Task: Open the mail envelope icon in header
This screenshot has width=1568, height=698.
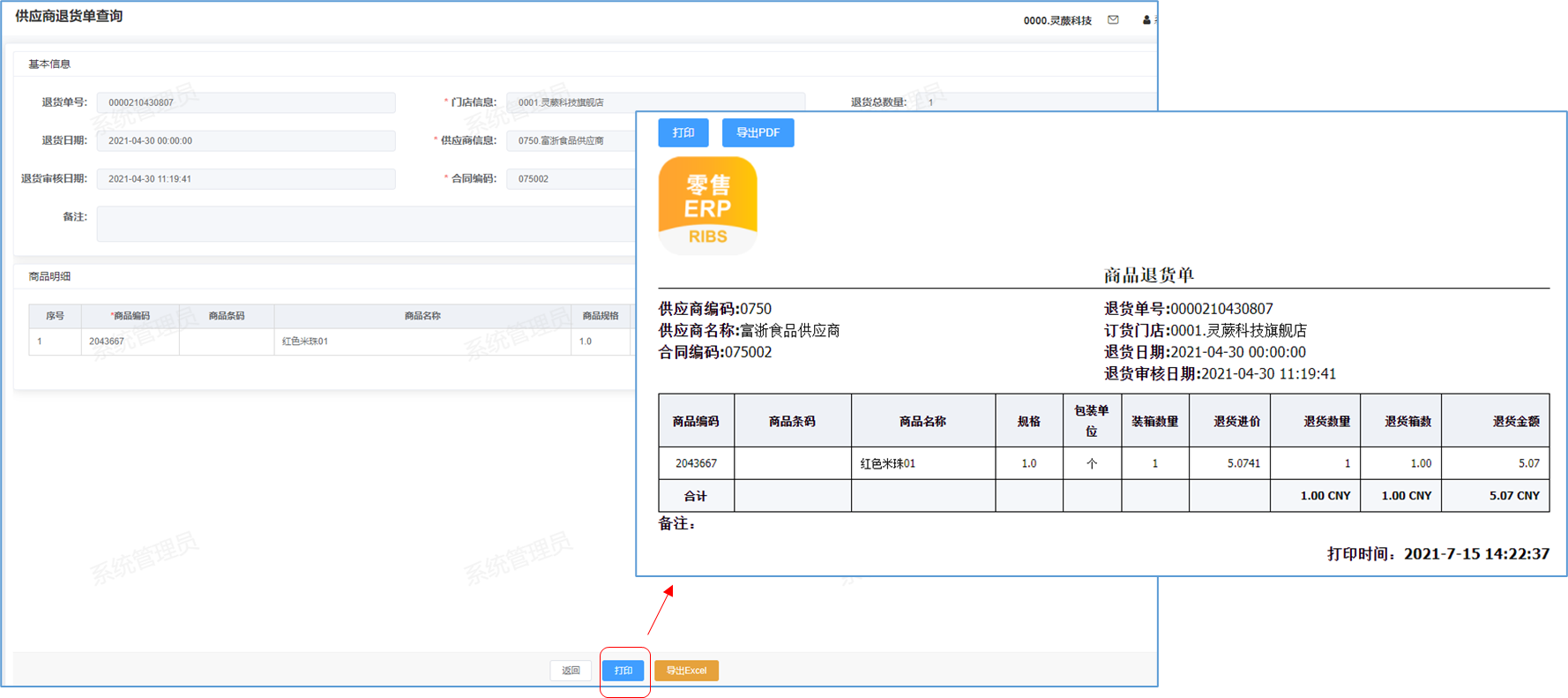Action: tap(1113, 20)
